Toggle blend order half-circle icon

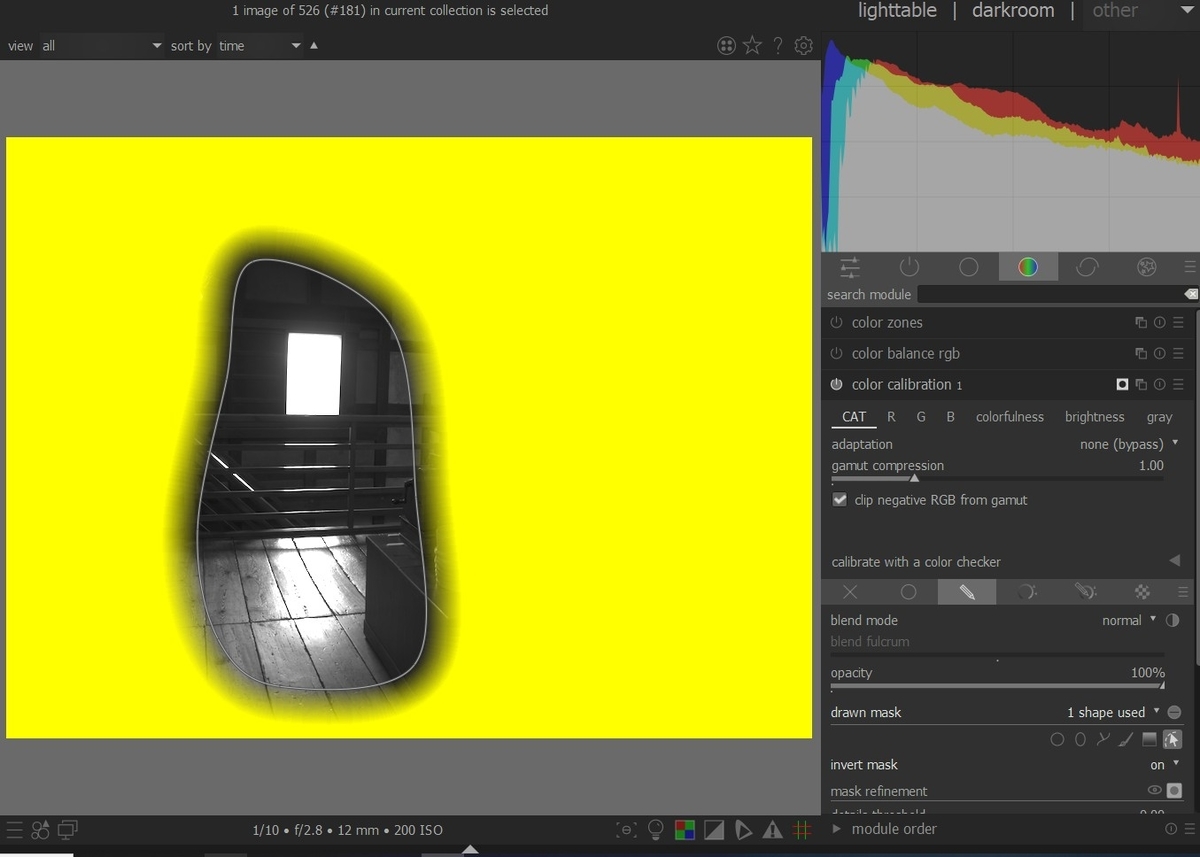coord(1172,620)
